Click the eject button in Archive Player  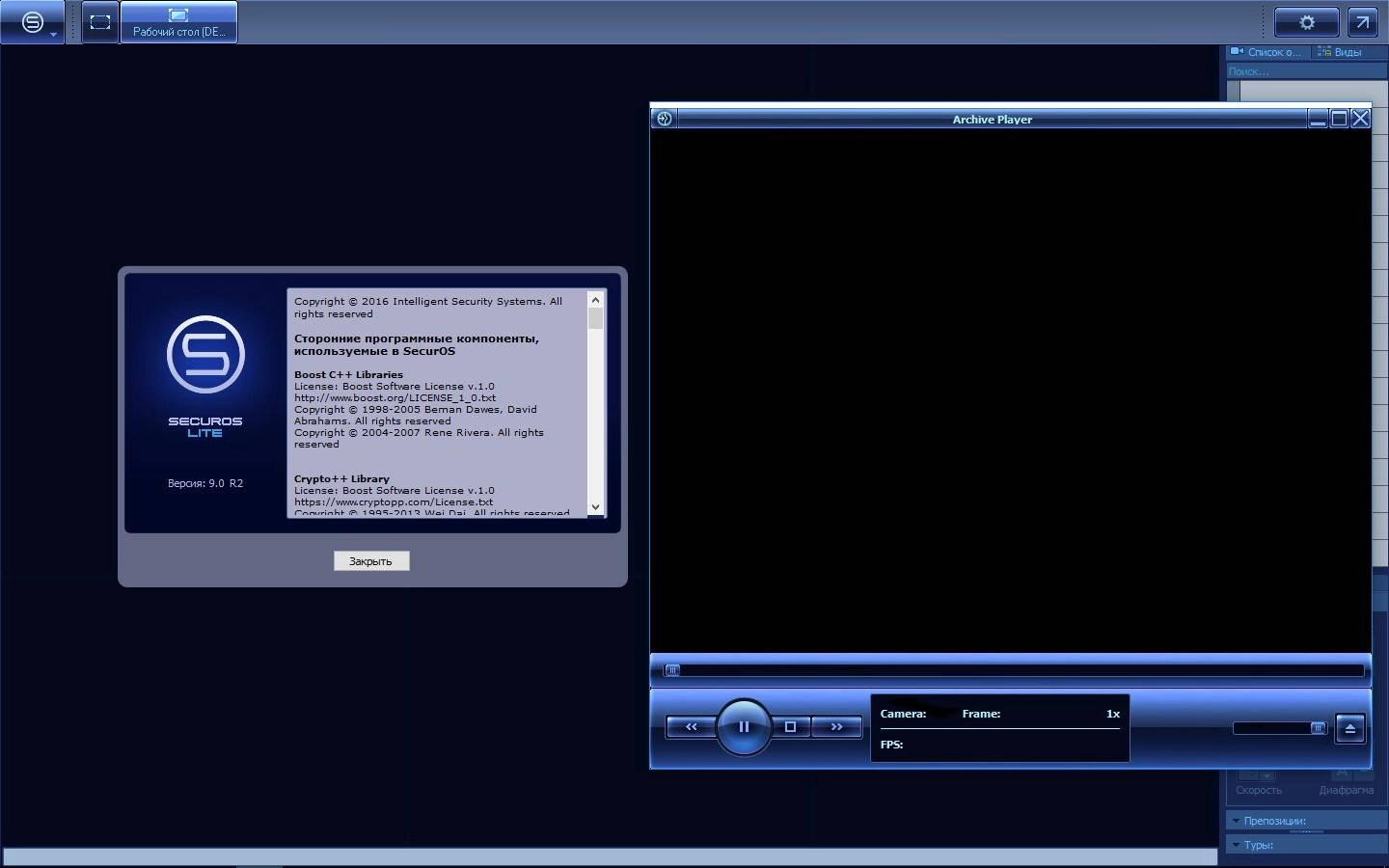pos(1350,729)
